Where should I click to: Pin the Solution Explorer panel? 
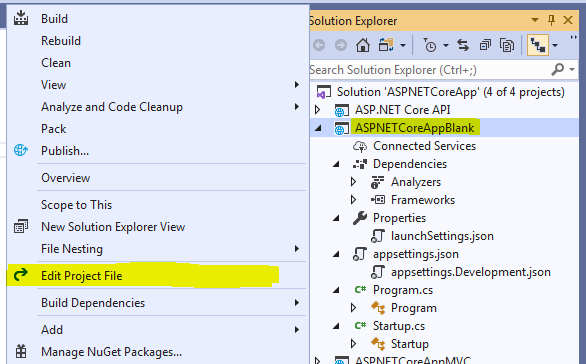tap(551, 20)
